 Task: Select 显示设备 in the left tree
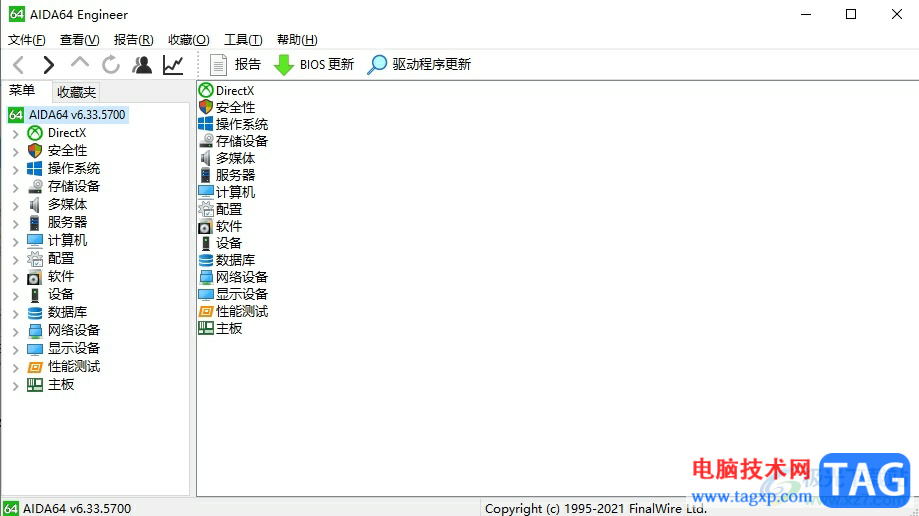[x=74, y=348]
